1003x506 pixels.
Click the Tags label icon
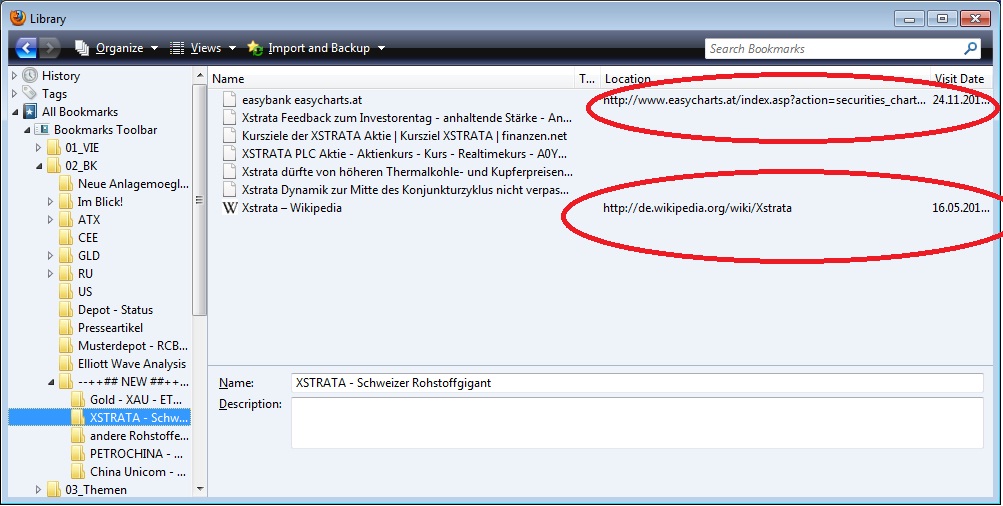[x=29, y=93]
